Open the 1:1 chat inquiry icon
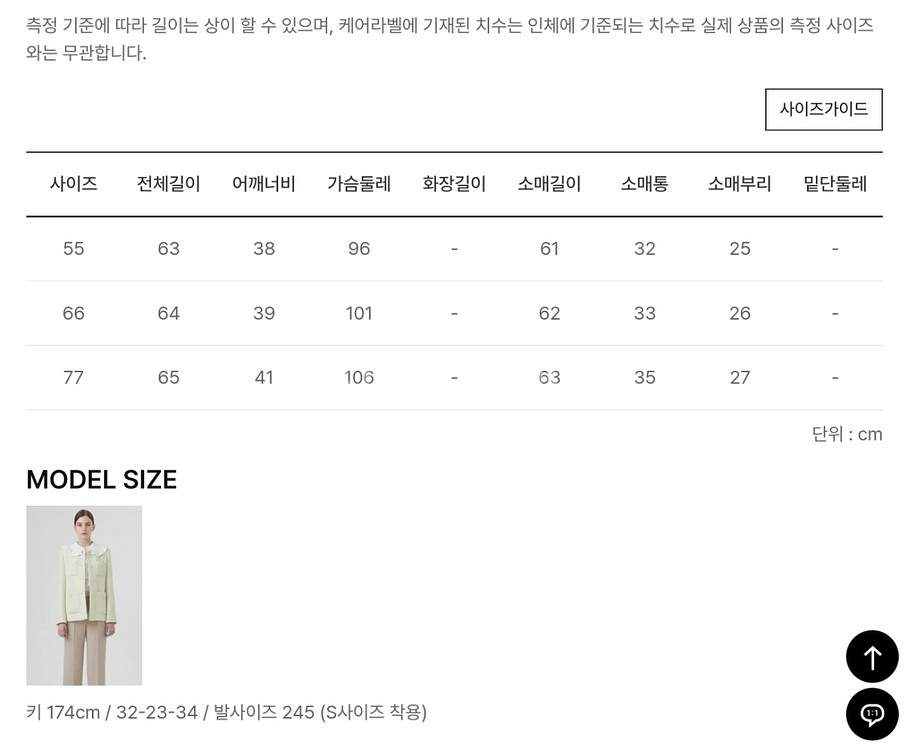The width and height of the screenshot is (909, 750). (872, 714)
